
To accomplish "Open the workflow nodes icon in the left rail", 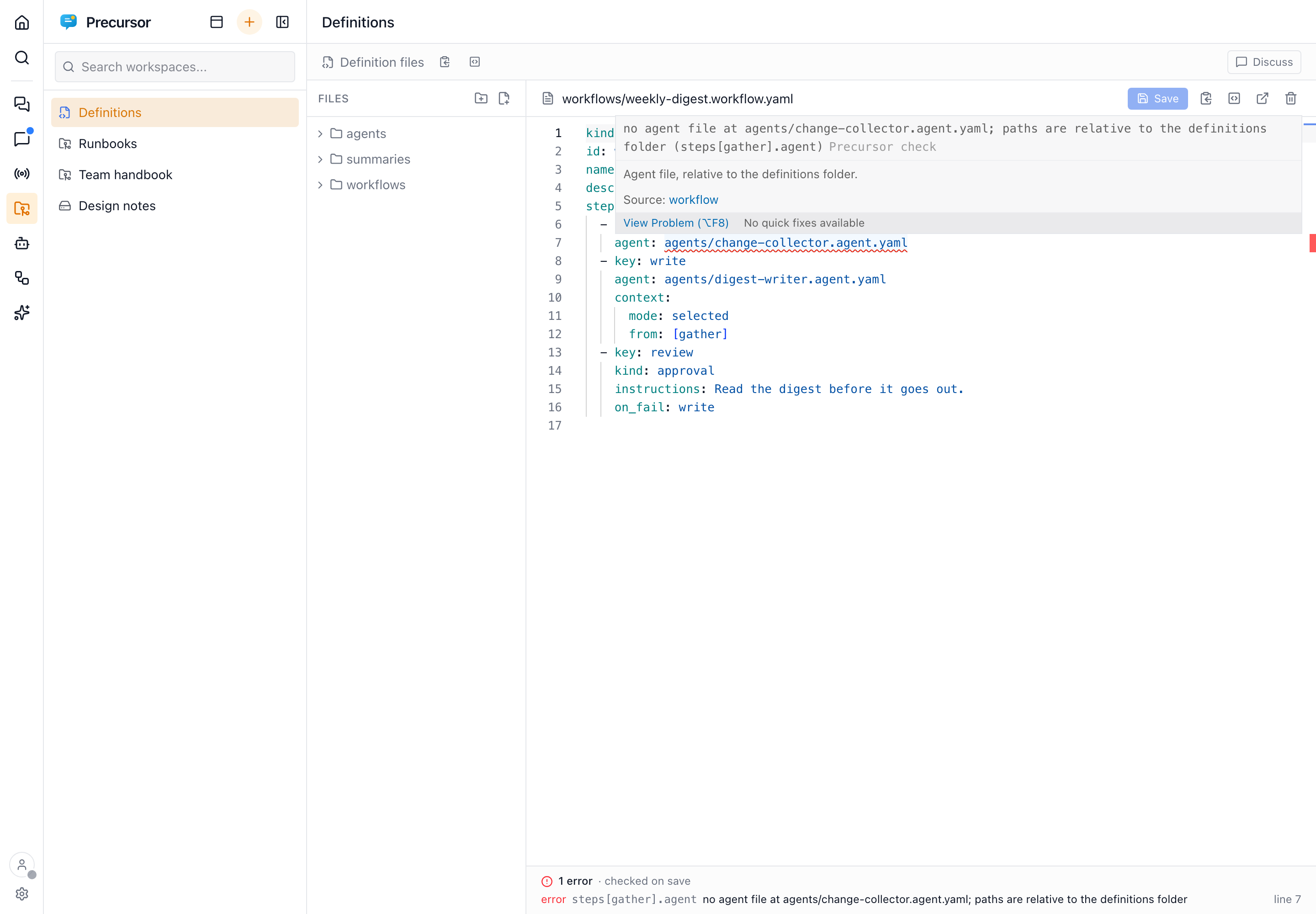I will coord(22,278).
